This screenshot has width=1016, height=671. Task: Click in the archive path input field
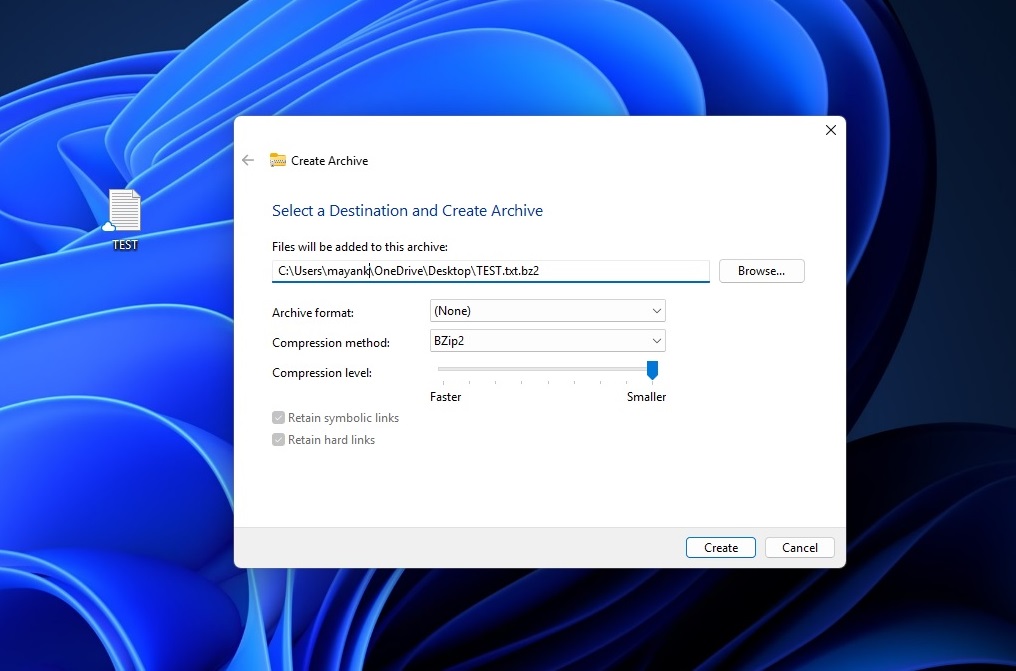pos(491,271)
